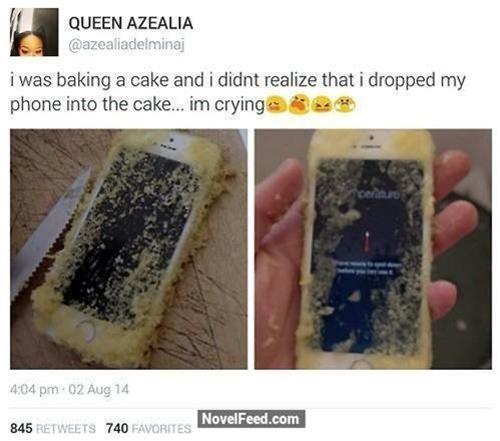Click the QUEEN AZEALIA display name
The height and width of the screenshot is (441, 500).
click(x=131, y=23)
